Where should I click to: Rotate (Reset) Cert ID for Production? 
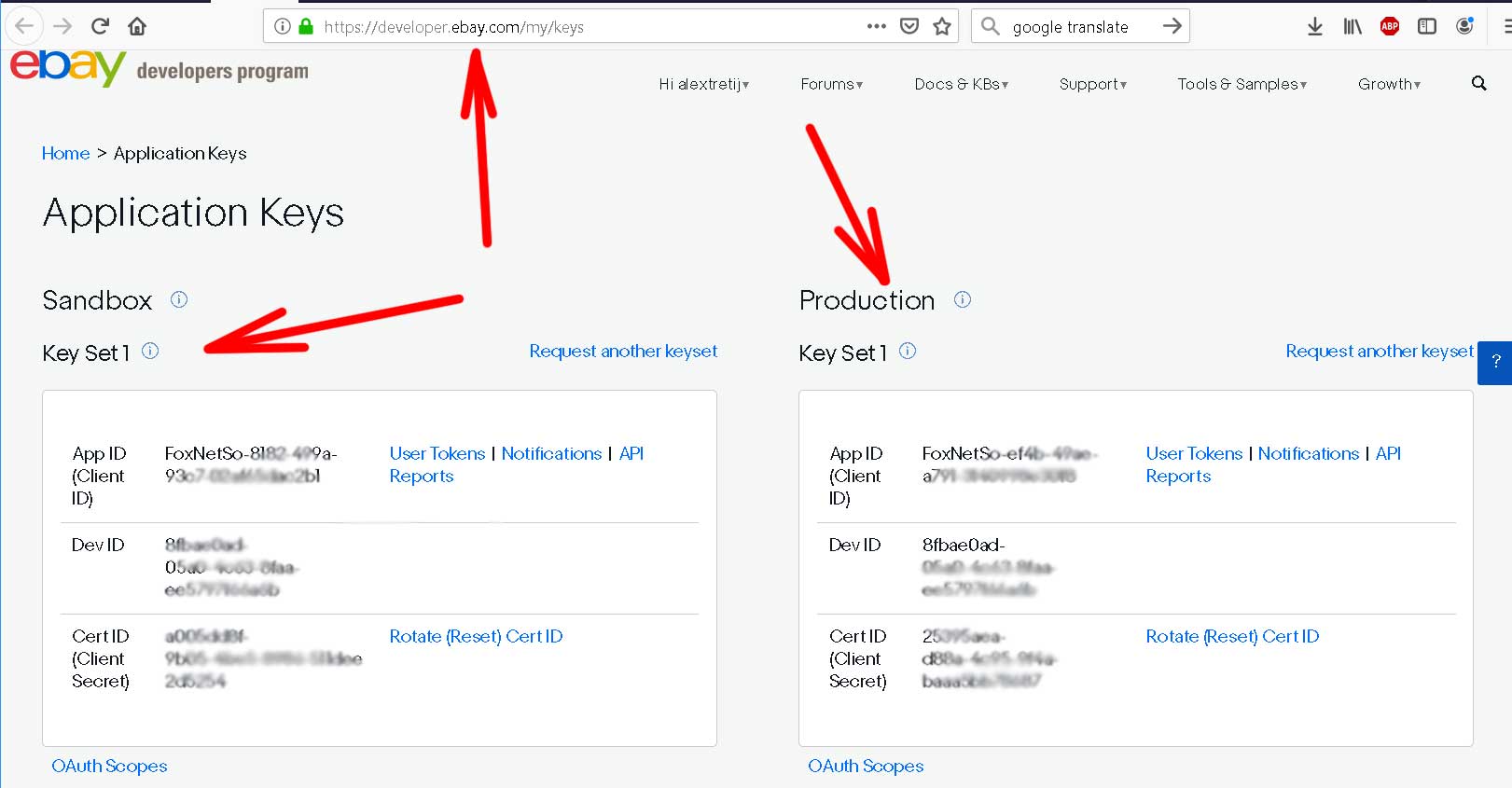pos(1232,636)
